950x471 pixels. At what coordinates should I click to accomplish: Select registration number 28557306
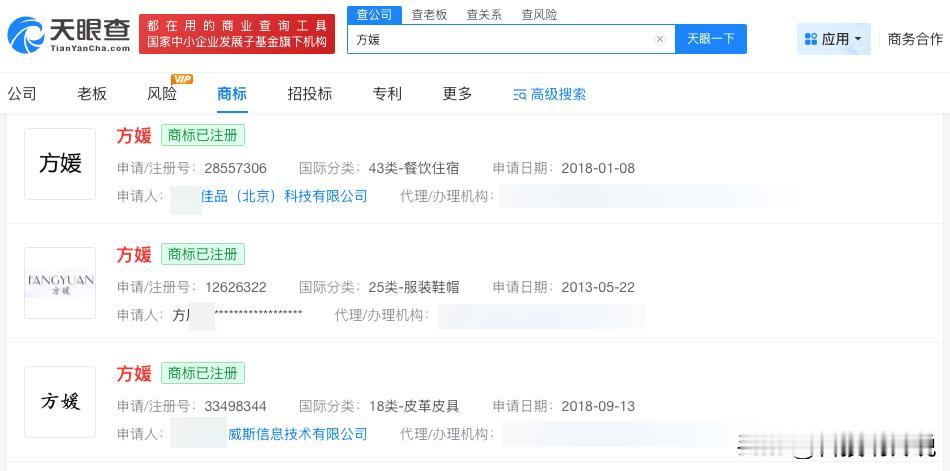tap(235, 169)
